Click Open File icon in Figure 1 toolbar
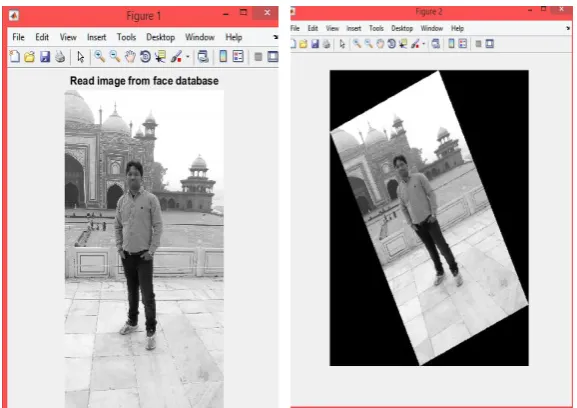The height and width of the screenshot is (408, 577). (29, 57)
